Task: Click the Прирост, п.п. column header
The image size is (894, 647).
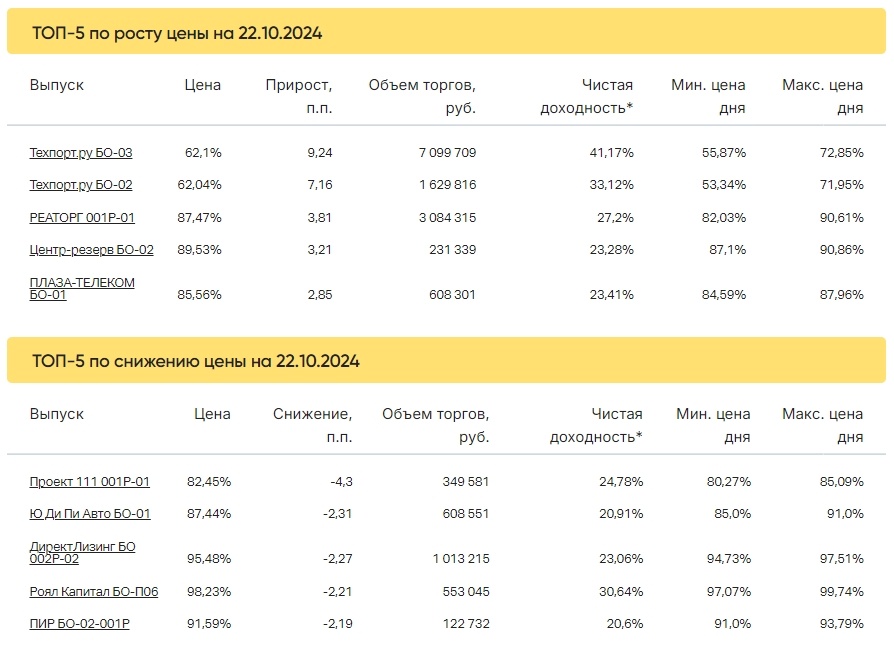Action: click(299, 96)
